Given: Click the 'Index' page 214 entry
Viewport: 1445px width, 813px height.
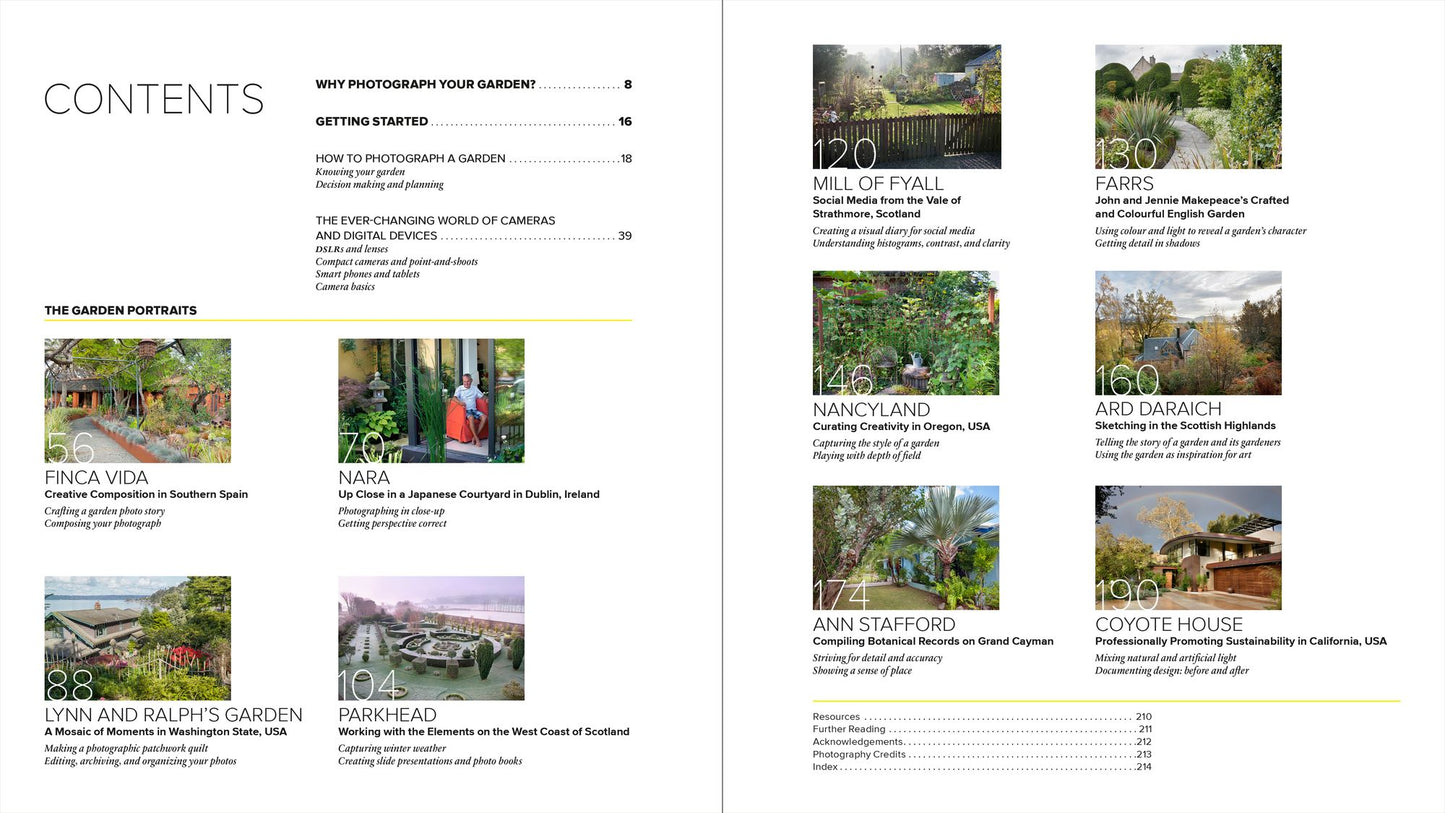Looking at the screenshot, I should [x=982, y=767].
